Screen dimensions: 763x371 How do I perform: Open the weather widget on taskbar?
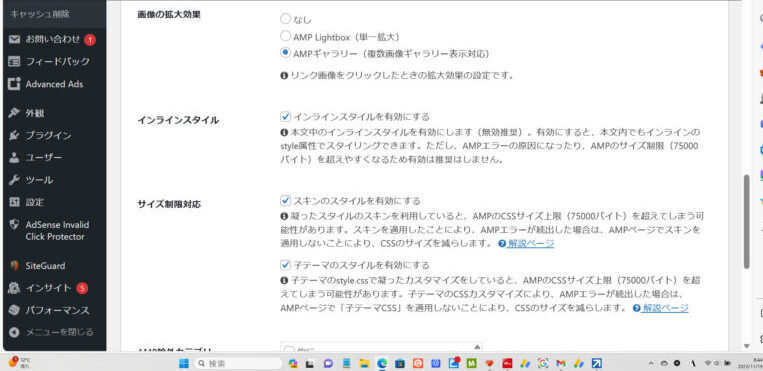point(20,363)
